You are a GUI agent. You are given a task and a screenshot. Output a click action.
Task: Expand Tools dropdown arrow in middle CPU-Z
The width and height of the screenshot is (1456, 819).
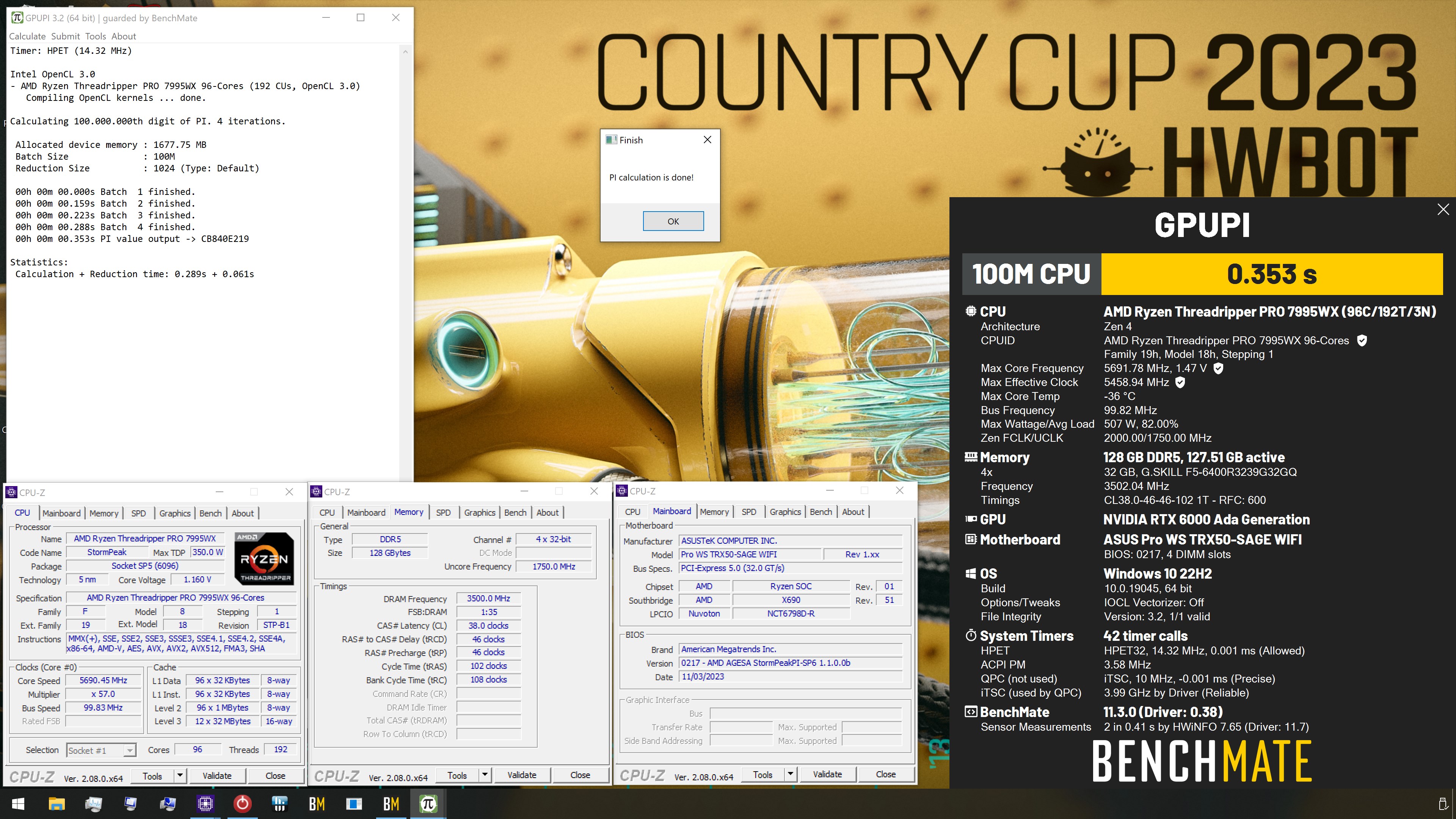(485, 775)
